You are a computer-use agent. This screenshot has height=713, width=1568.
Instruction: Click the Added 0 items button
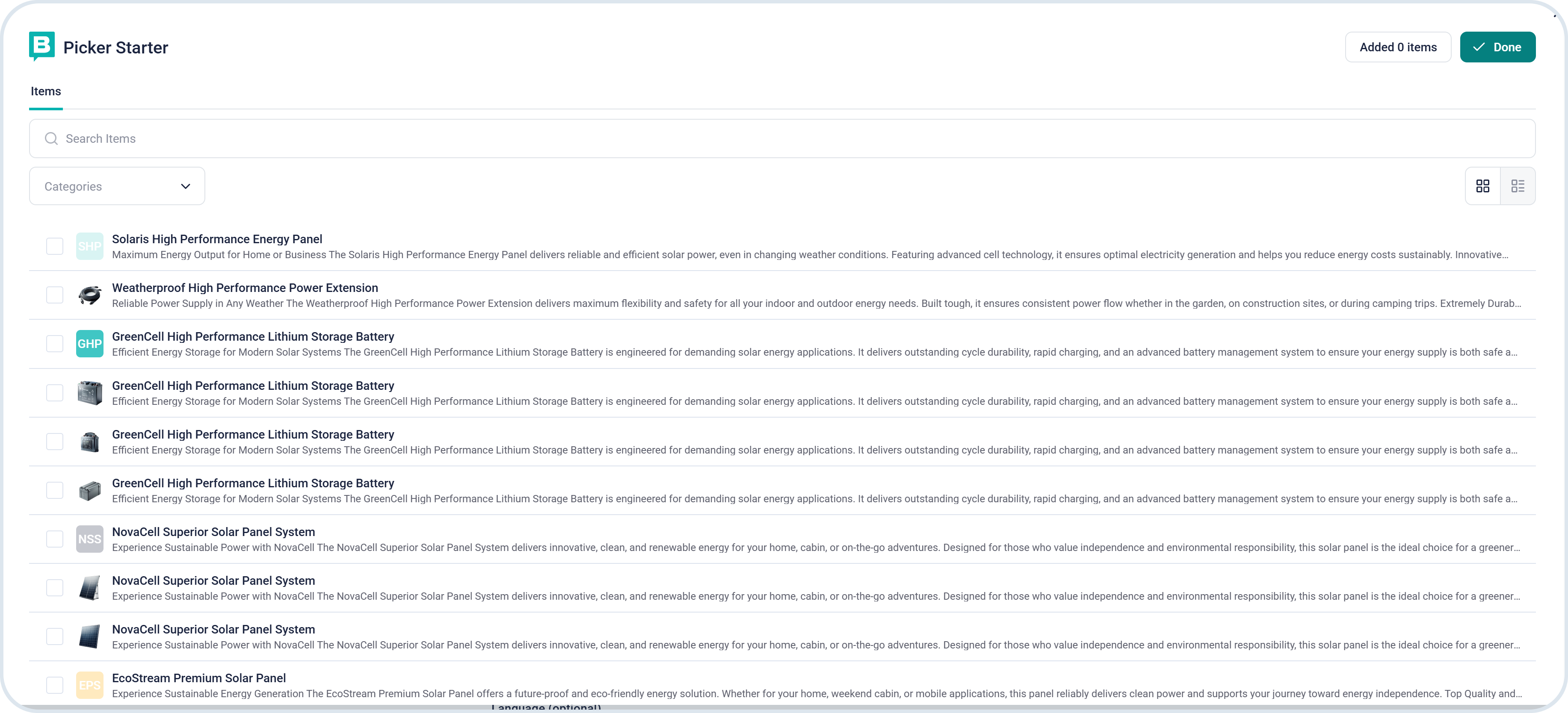pyautogui.click(x=1398, y=47)
